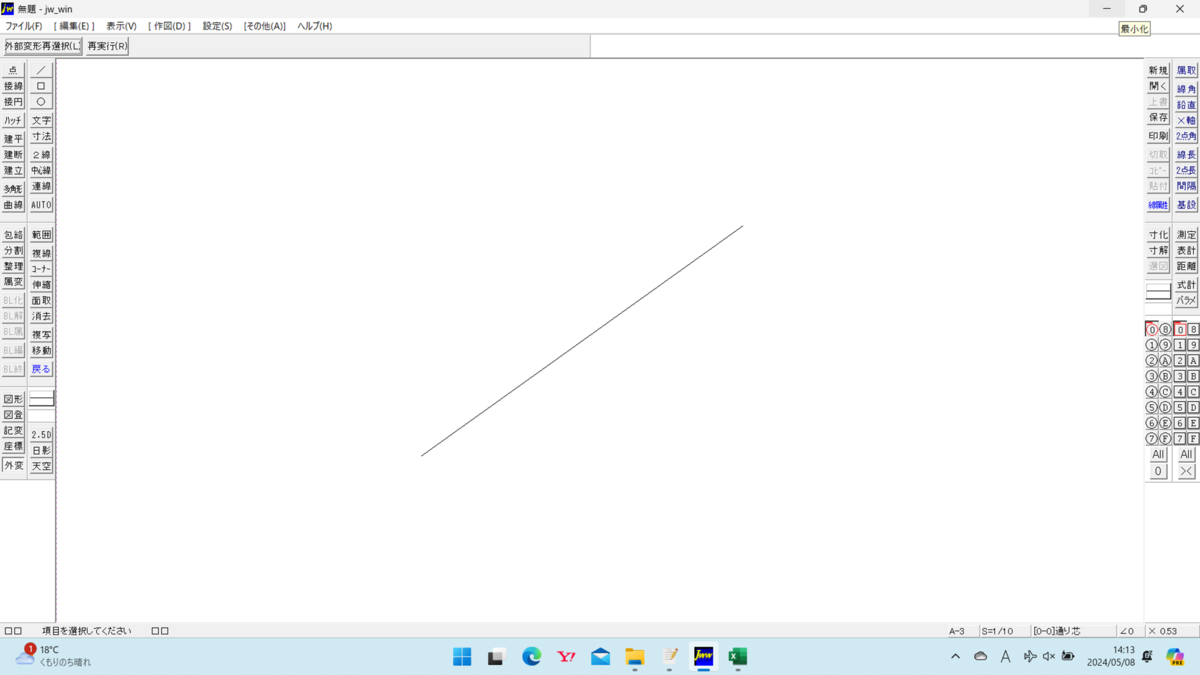The image size is (1200, 675).
Task: Open the 寸法 dimension tool
Action: pyautogui.click(x=40, y=136)
